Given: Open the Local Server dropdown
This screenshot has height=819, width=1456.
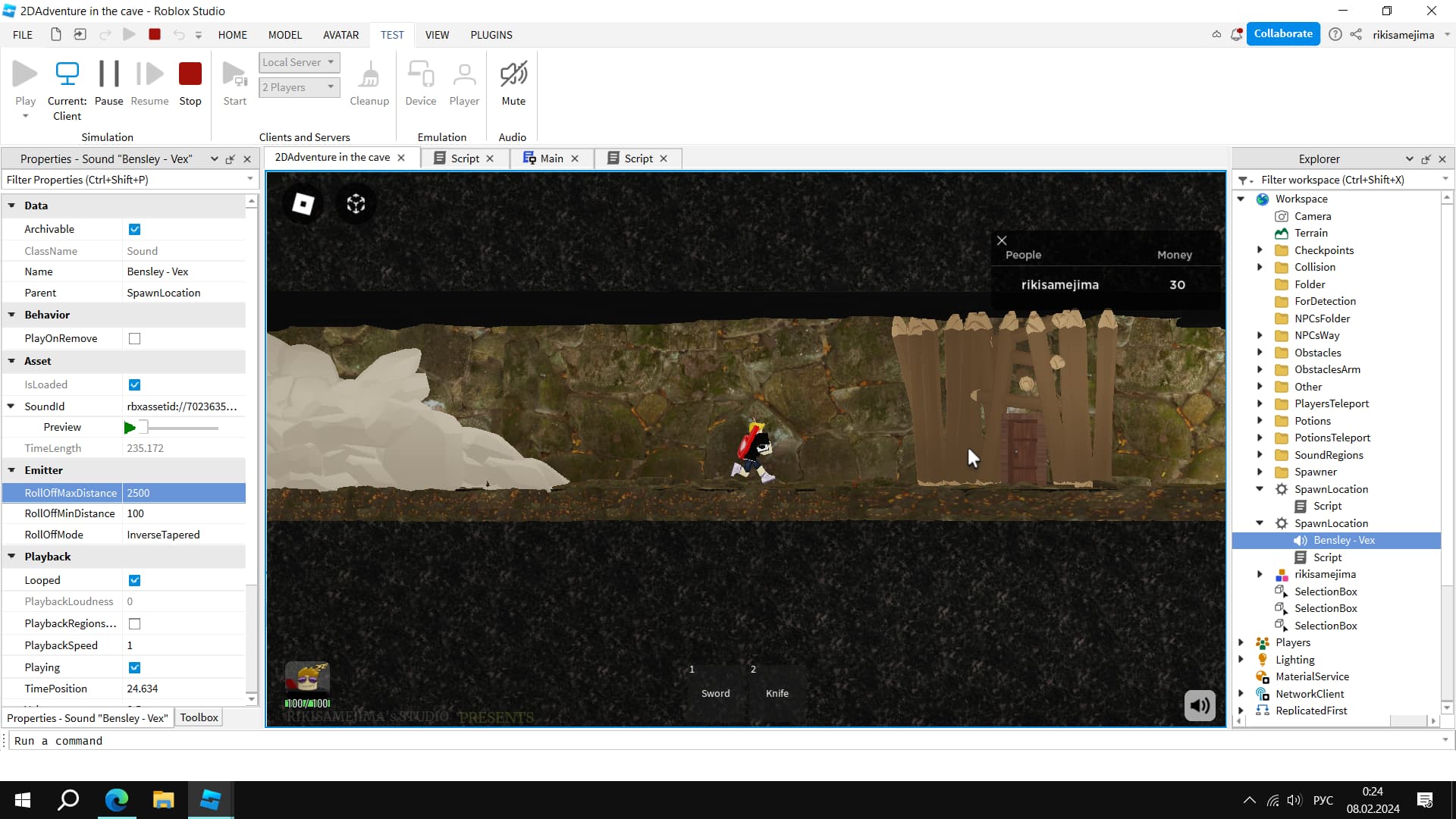Looking at the screenshot, I should pos(299,62).
